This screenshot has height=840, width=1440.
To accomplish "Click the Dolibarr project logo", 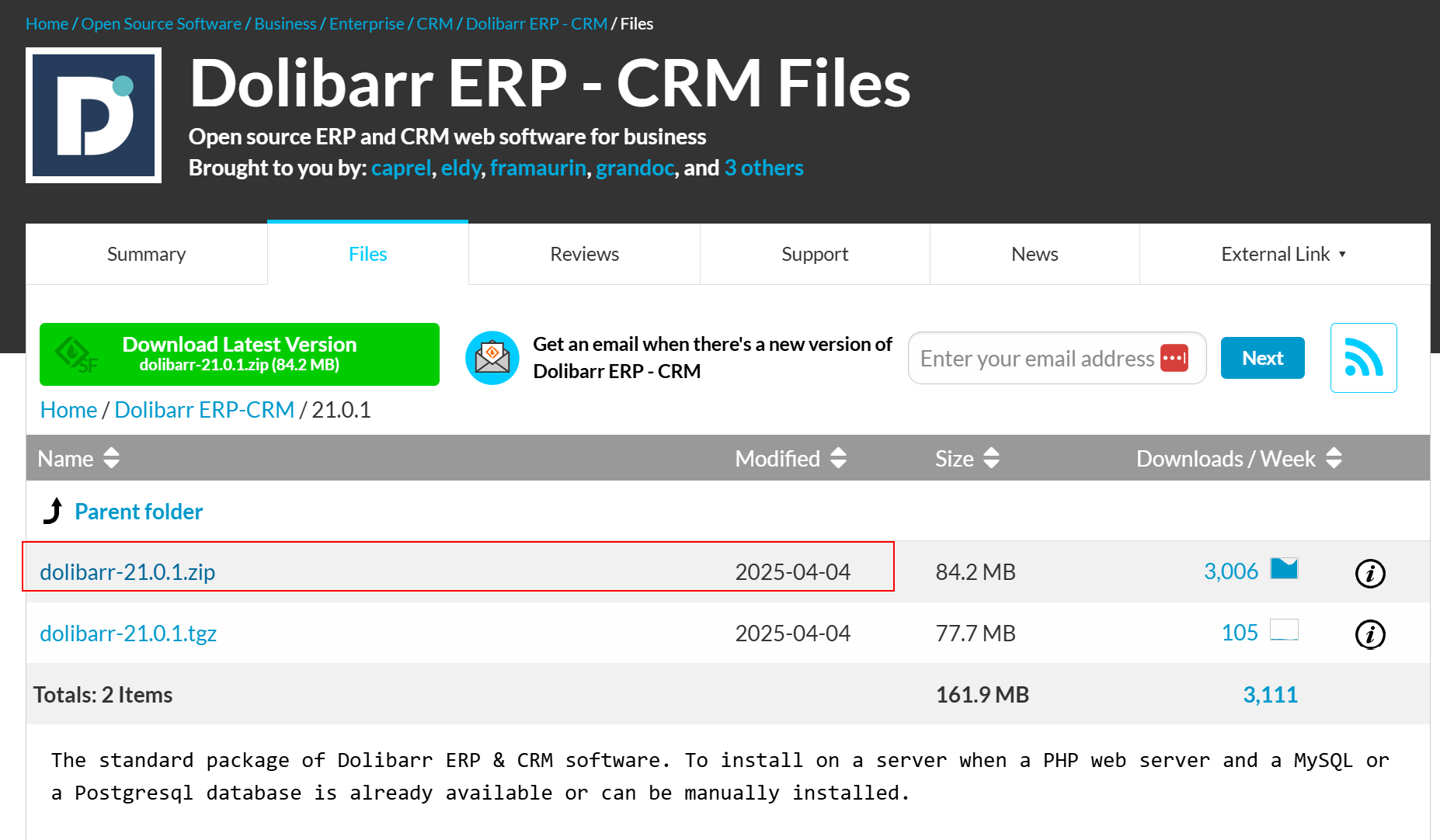I will click(93, 115).
